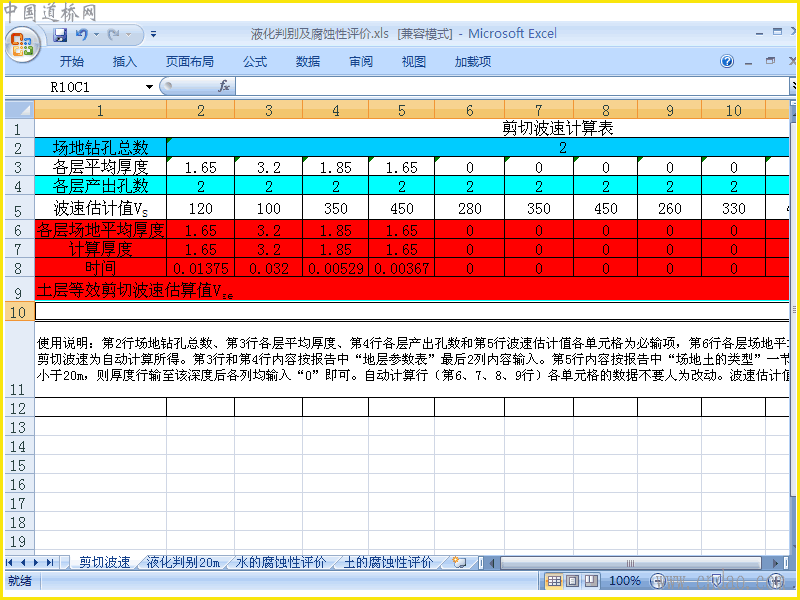Select time cell with value 0.032

pyautogui.click(x=268, y=268)
